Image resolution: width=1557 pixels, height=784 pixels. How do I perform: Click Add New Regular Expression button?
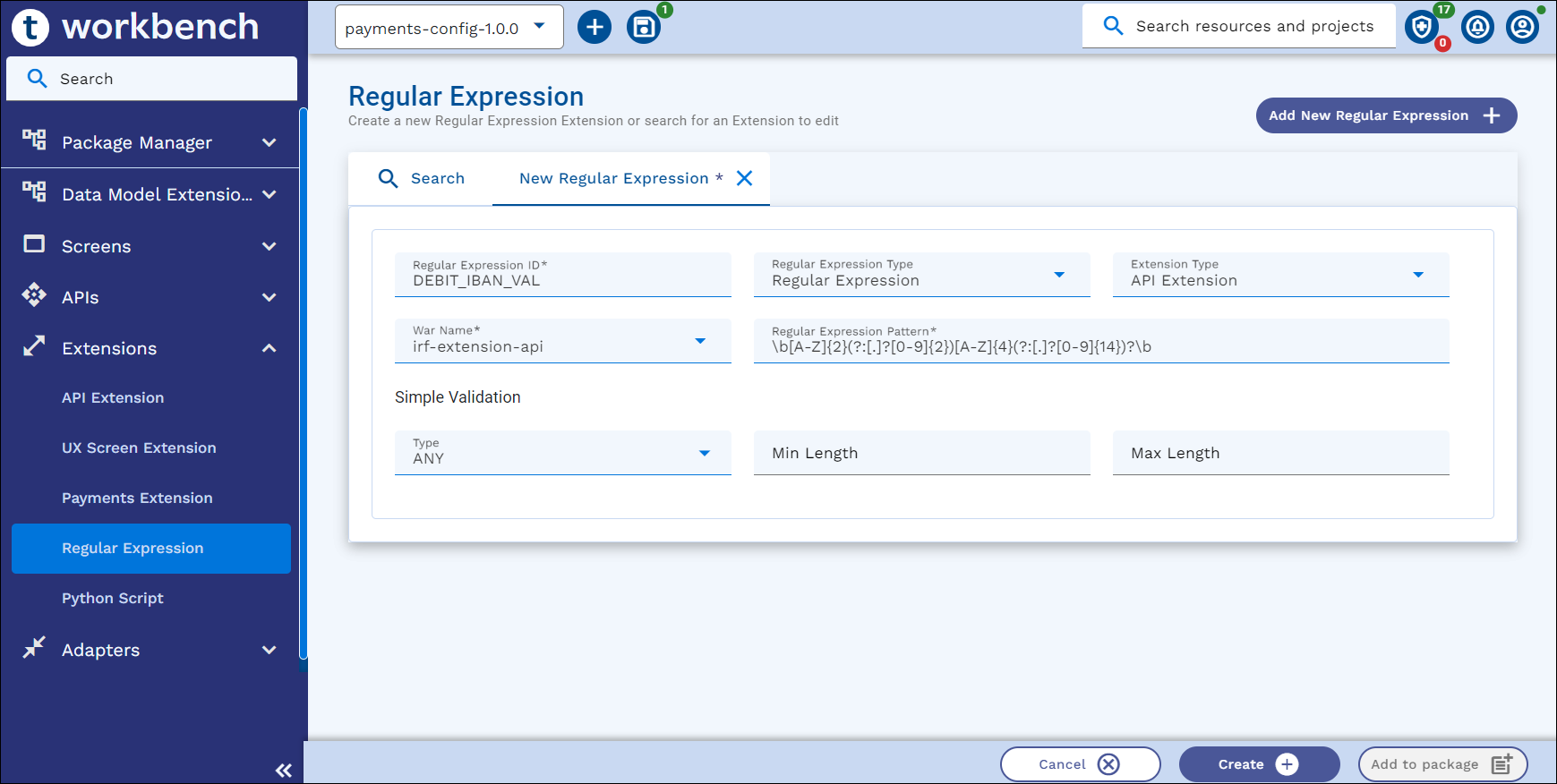point(1385,115)
